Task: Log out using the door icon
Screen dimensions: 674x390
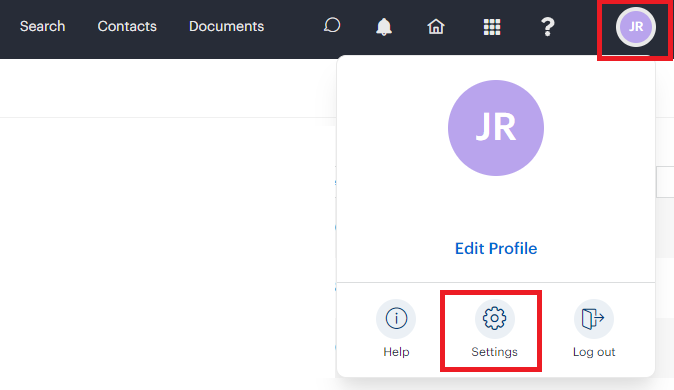Action: click(x=594, y=329)
